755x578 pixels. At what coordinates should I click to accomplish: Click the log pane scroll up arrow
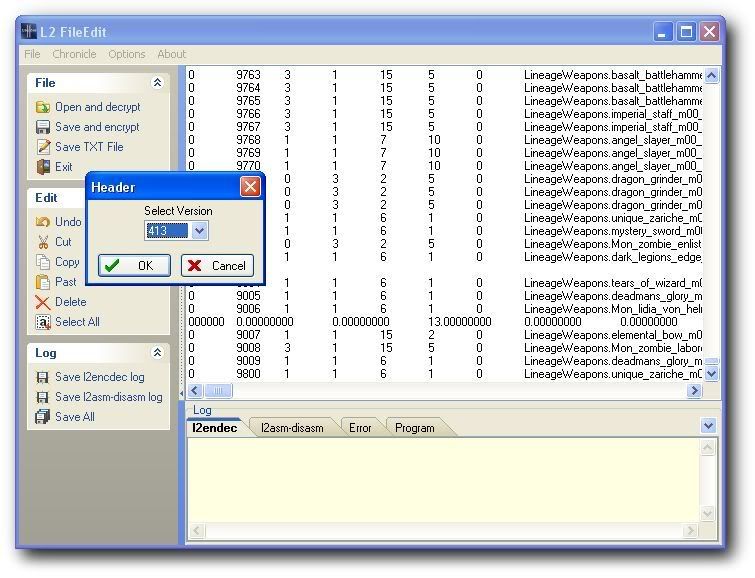coord(707,448)
